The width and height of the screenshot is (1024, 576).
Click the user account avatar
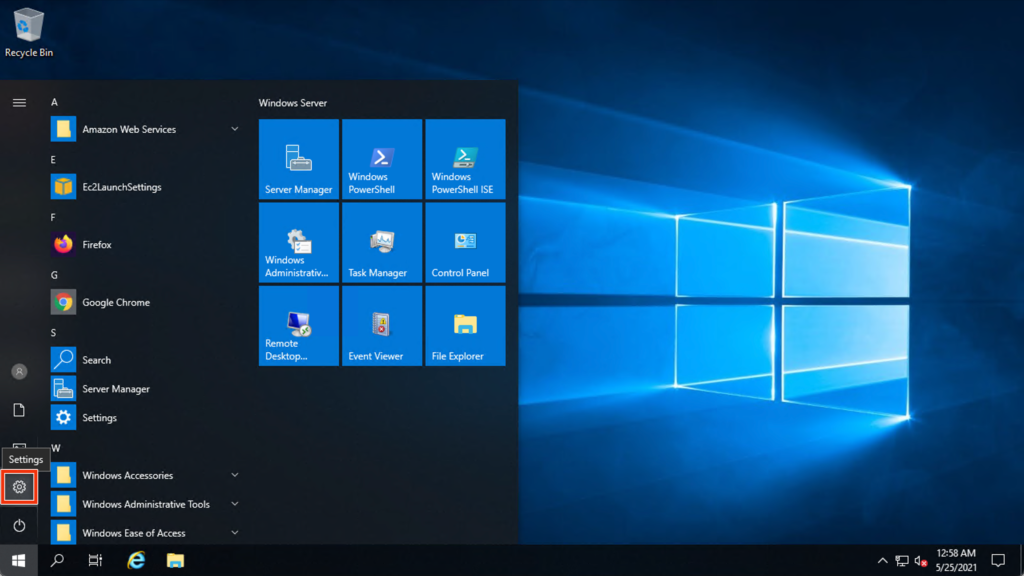[19, 371]
